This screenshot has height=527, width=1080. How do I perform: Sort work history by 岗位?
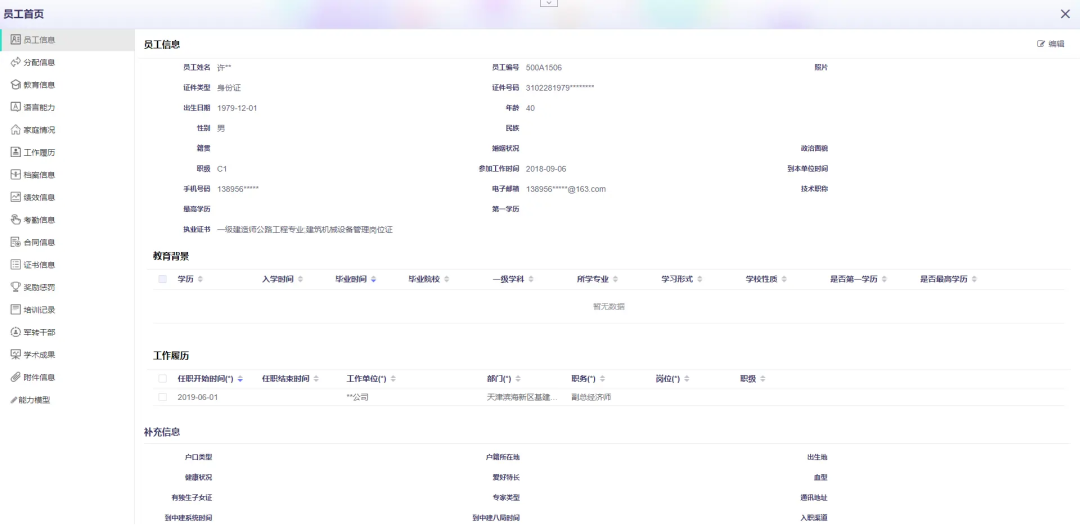(687, 379)
